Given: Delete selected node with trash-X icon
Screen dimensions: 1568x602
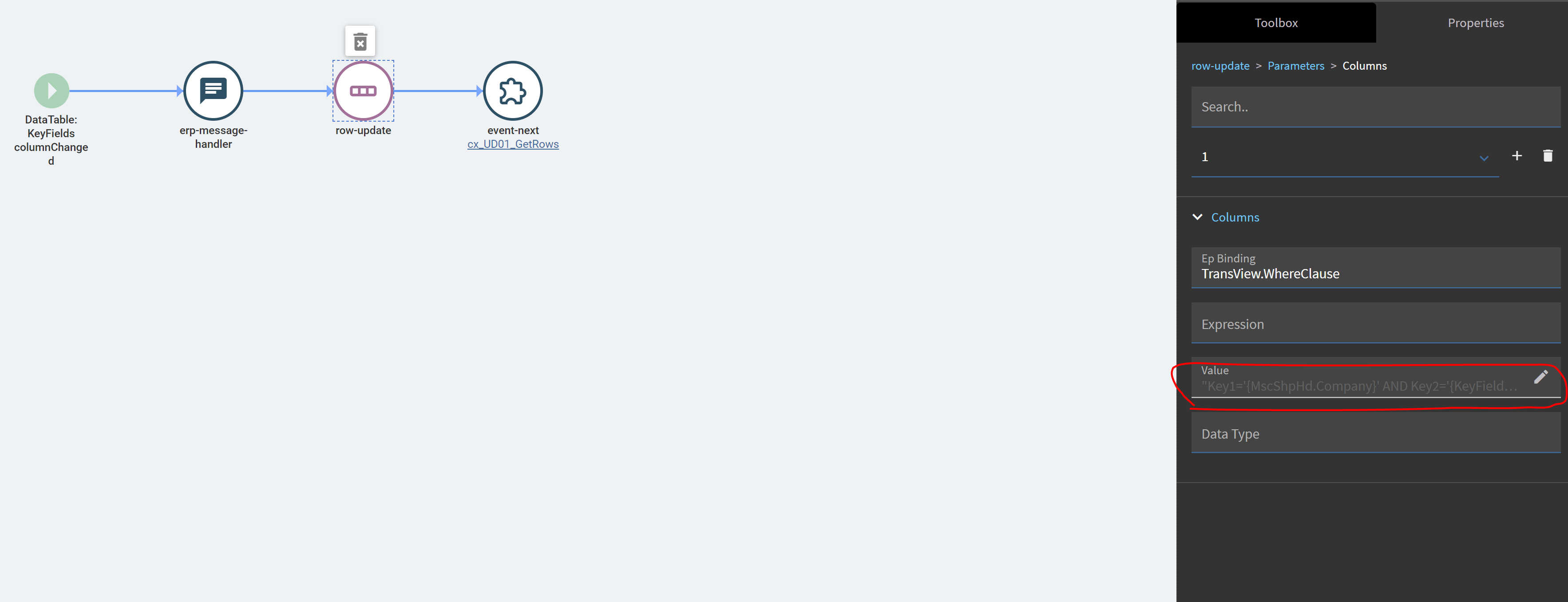Looking at the screenshot, I should (360, 41).
